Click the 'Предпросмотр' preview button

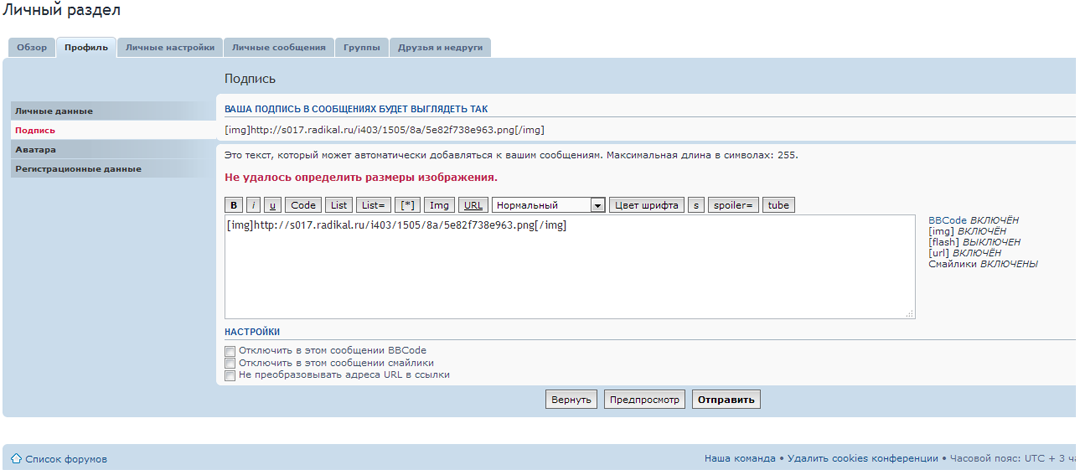pyautogui.click(x=644, y=400)
